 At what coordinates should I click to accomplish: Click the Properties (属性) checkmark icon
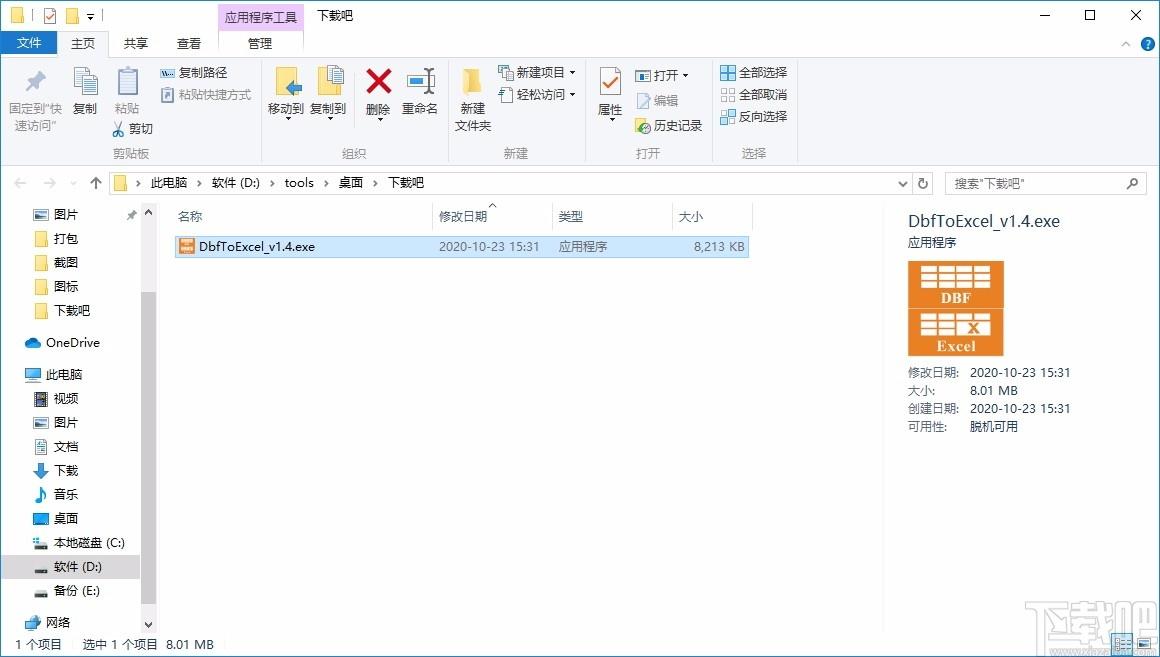tap(610, 81)
